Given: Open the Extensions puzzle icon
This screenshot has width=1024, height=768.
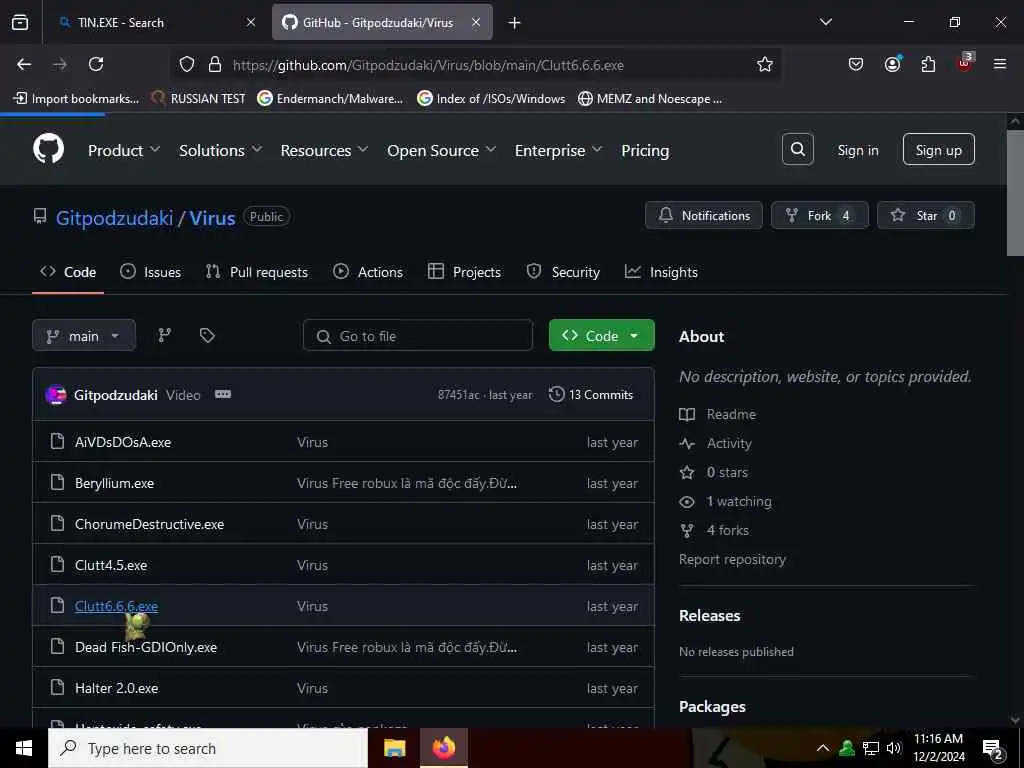Looking at the screenshot, I should 928,64.
